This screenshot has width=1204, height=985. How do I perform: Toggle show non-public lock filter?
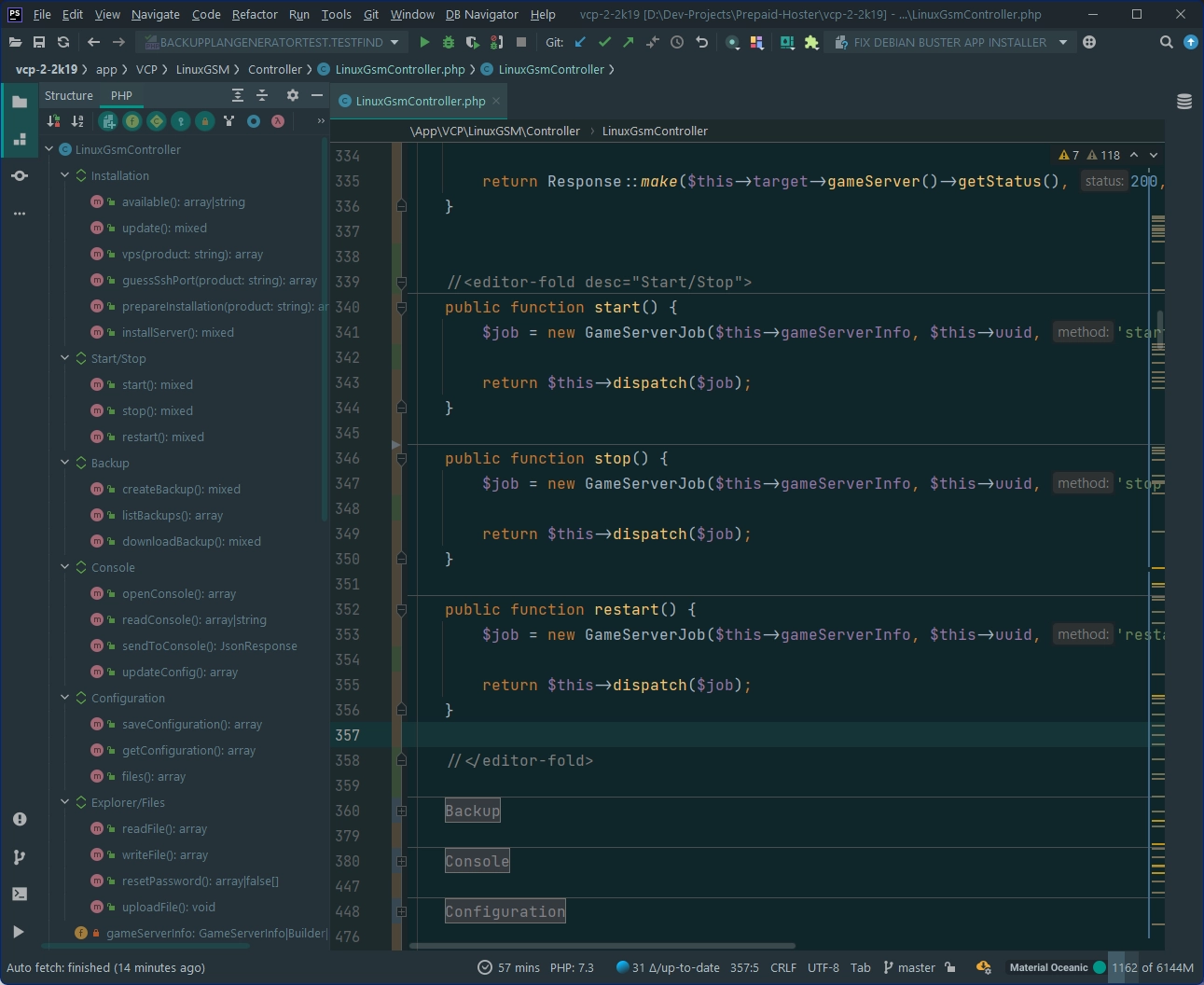coord(205,121)
